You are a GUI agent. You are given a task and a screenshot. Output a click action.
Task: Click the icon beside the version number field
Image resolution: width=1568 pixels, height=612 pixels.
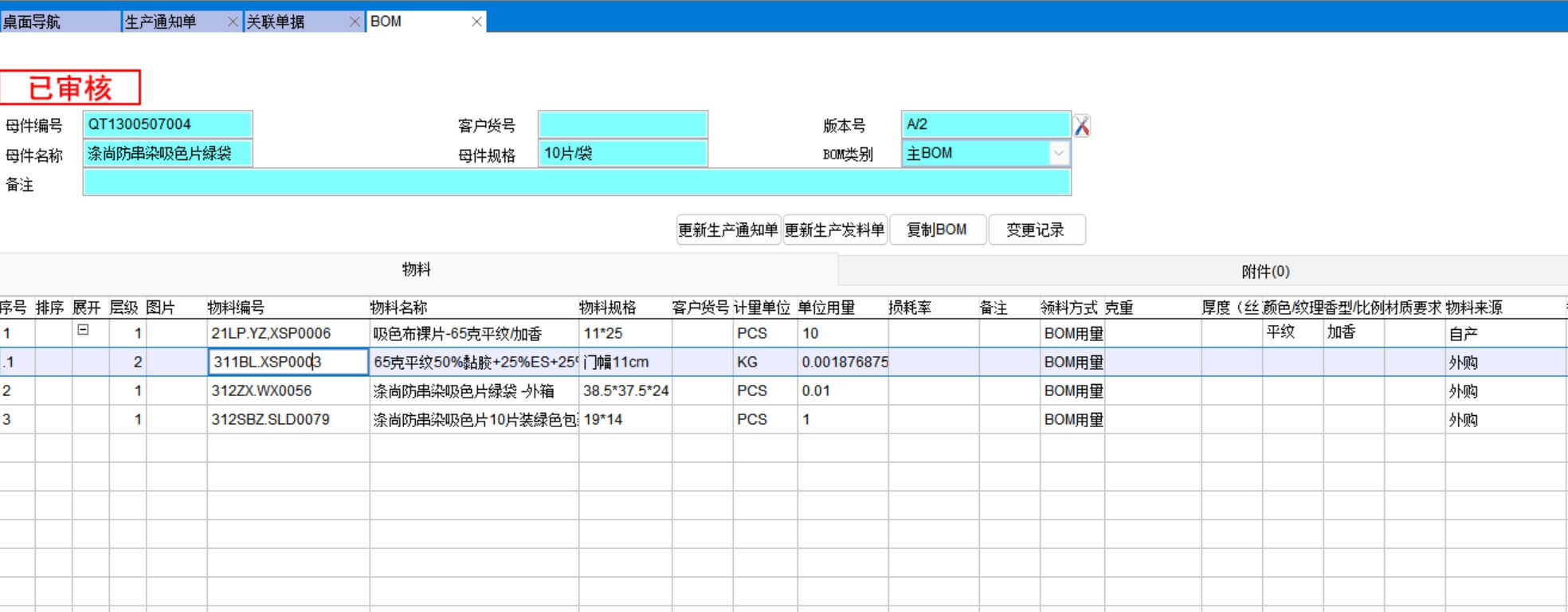coord(1081,126)
